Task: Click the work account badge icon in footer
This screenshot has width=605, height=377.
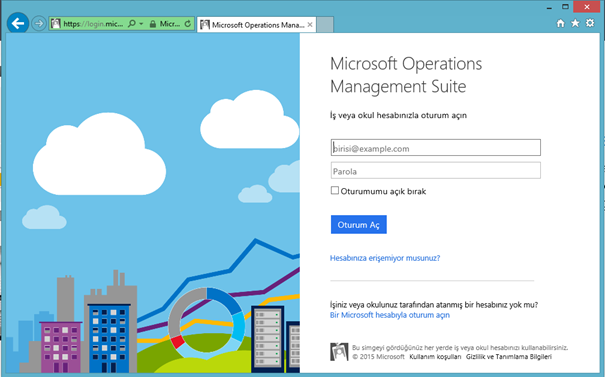Action: point(339,352)
